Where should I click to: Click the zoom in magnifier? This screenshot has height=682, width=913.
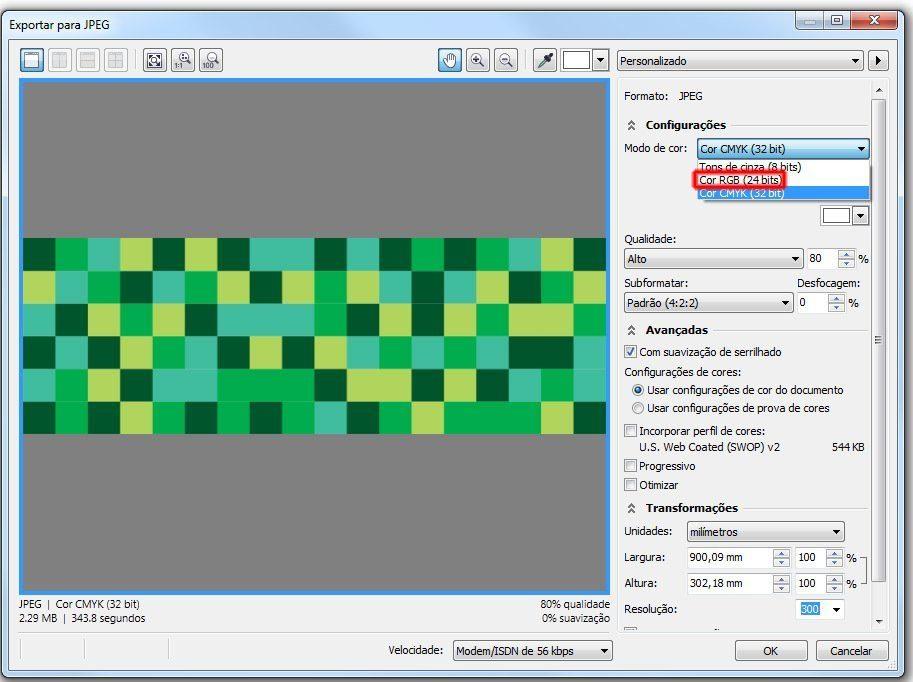point(477,60)
